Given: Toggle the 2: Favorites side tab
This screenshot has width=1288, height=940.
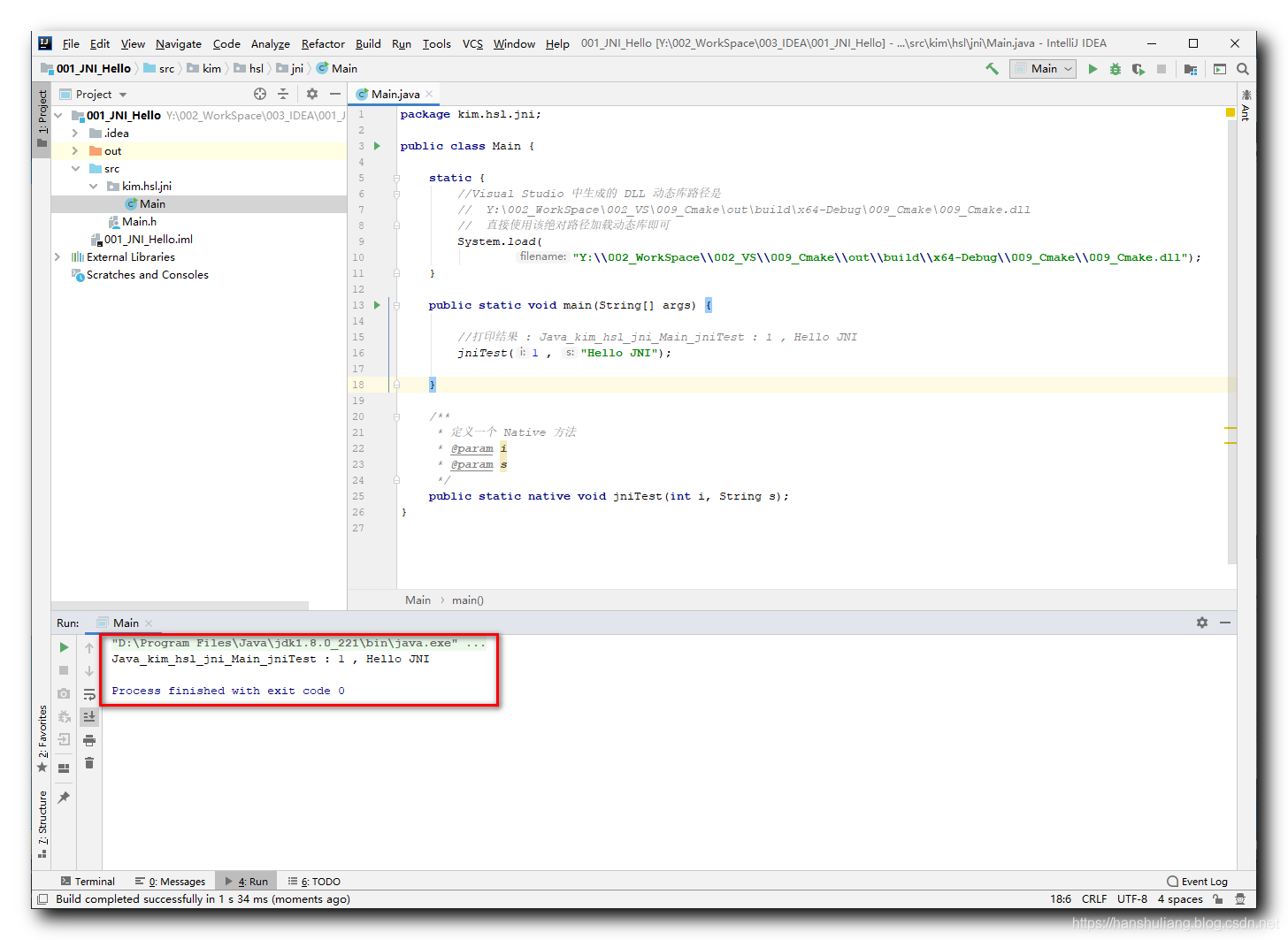Looking at the screenshot, I should pyautogui.click(x=42, y=738).
